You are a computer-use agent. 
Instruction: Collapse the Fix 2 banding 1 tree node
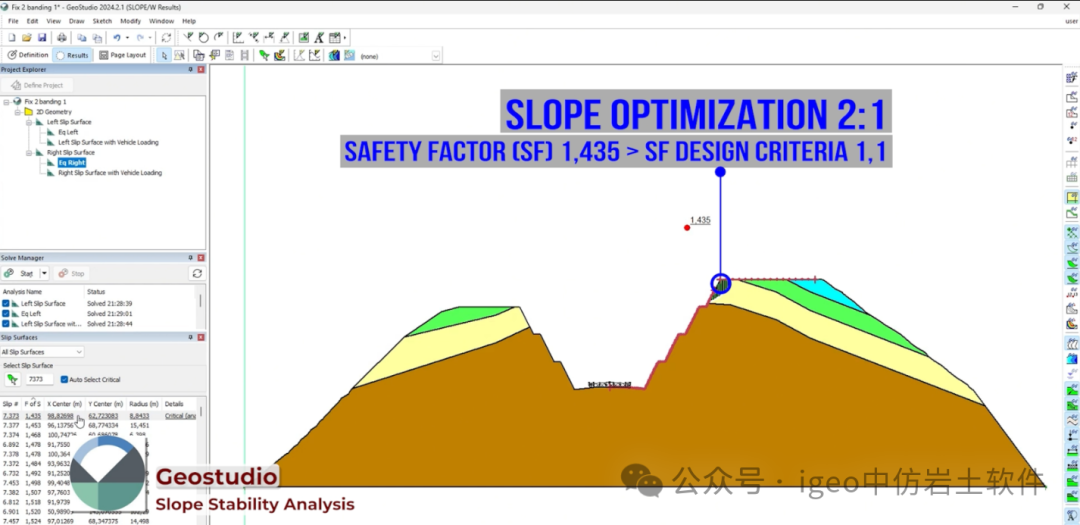tap(6, 101)
